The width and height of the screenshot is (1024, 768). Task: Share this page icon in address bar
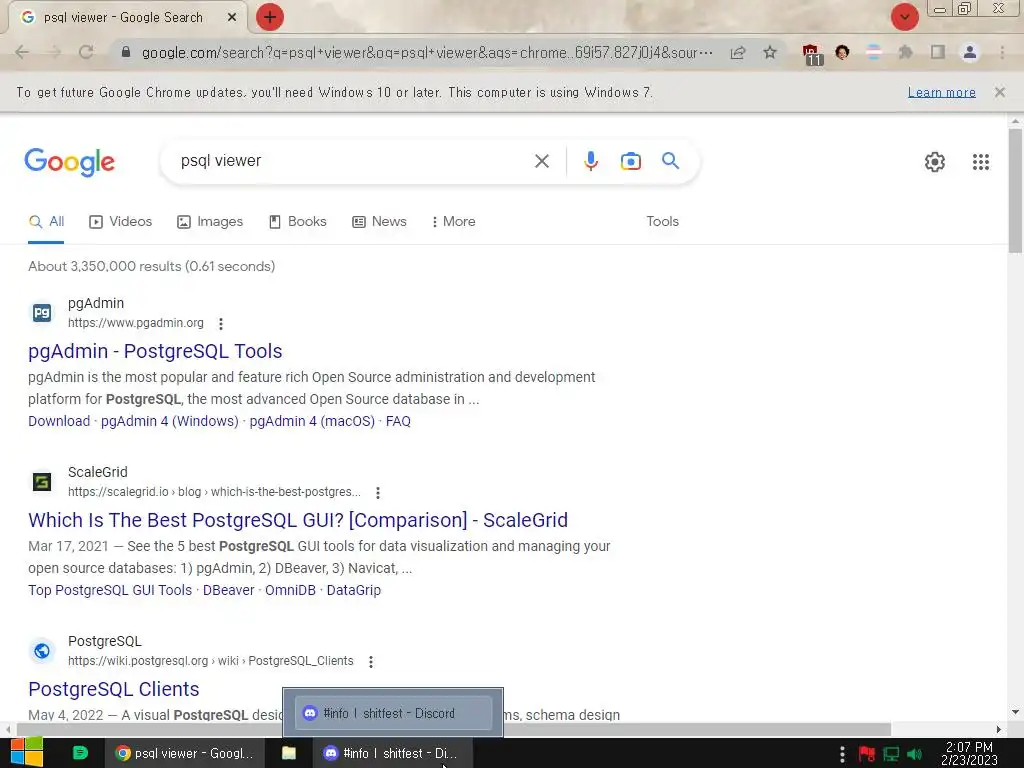pos(738,52)
